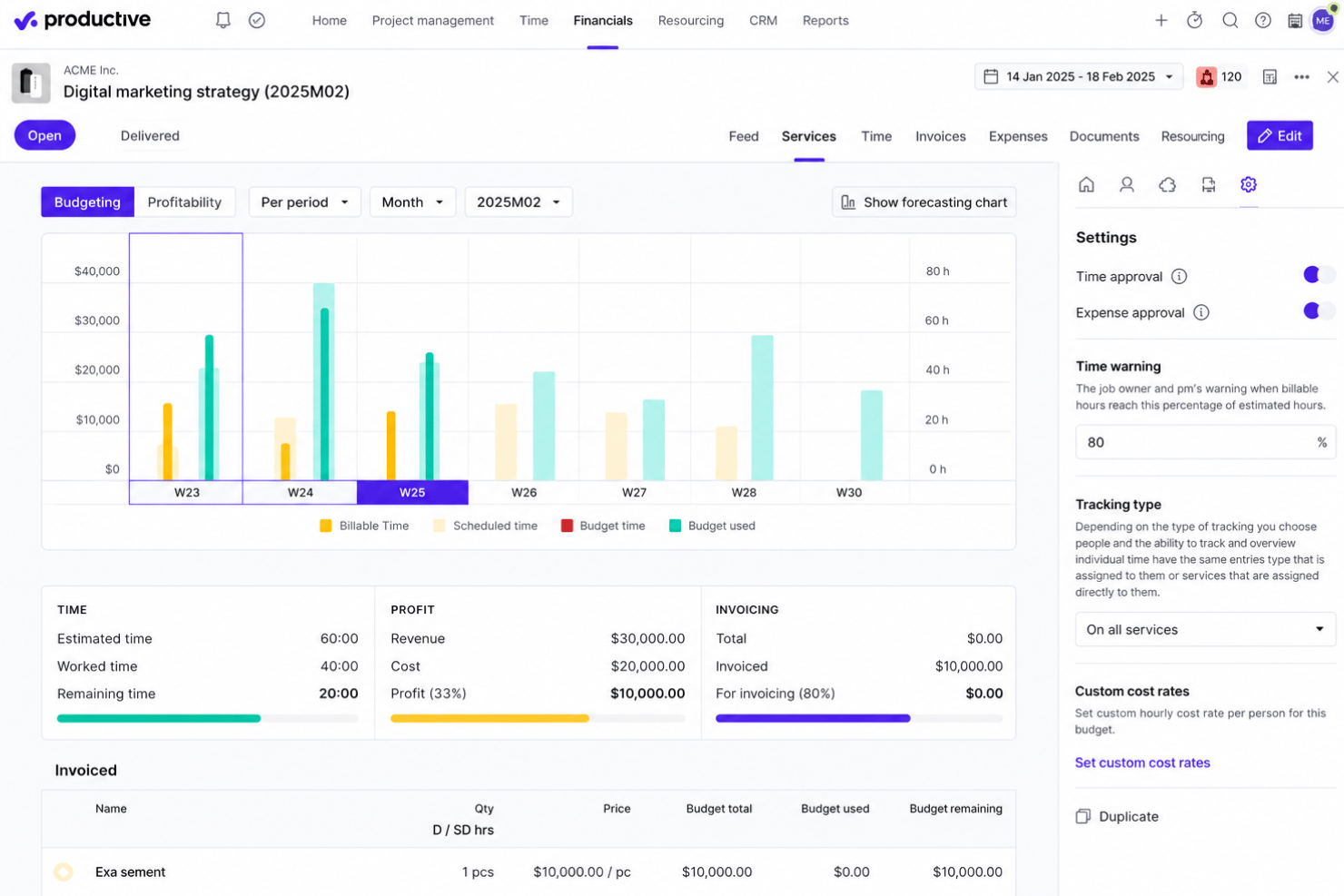Screen dimensions: 1344x896
Task: Open the Financials menu
Action: (603, 20)
